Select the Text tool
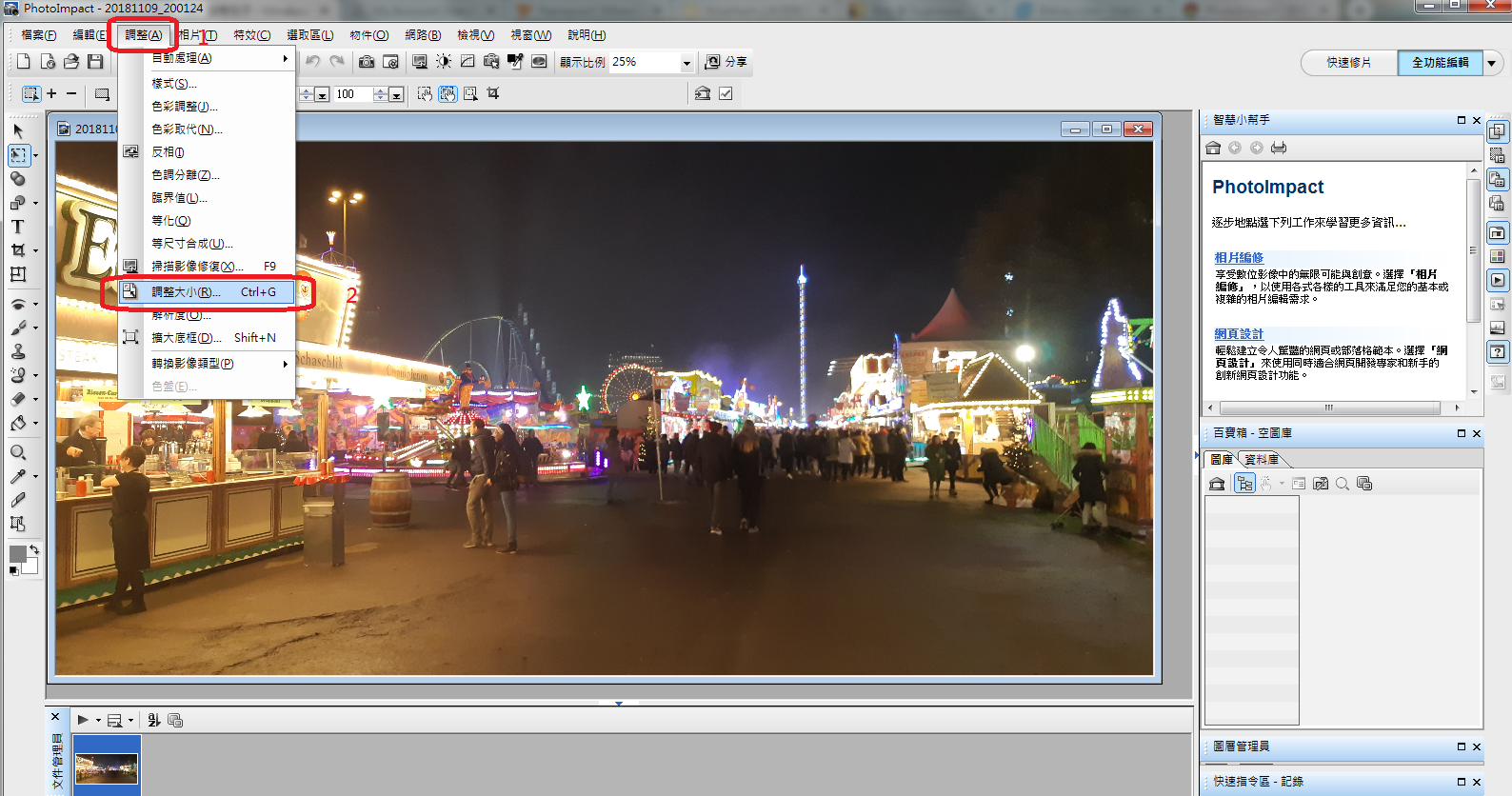Screen dimensions: 1512x796 (x=17, y=227)
